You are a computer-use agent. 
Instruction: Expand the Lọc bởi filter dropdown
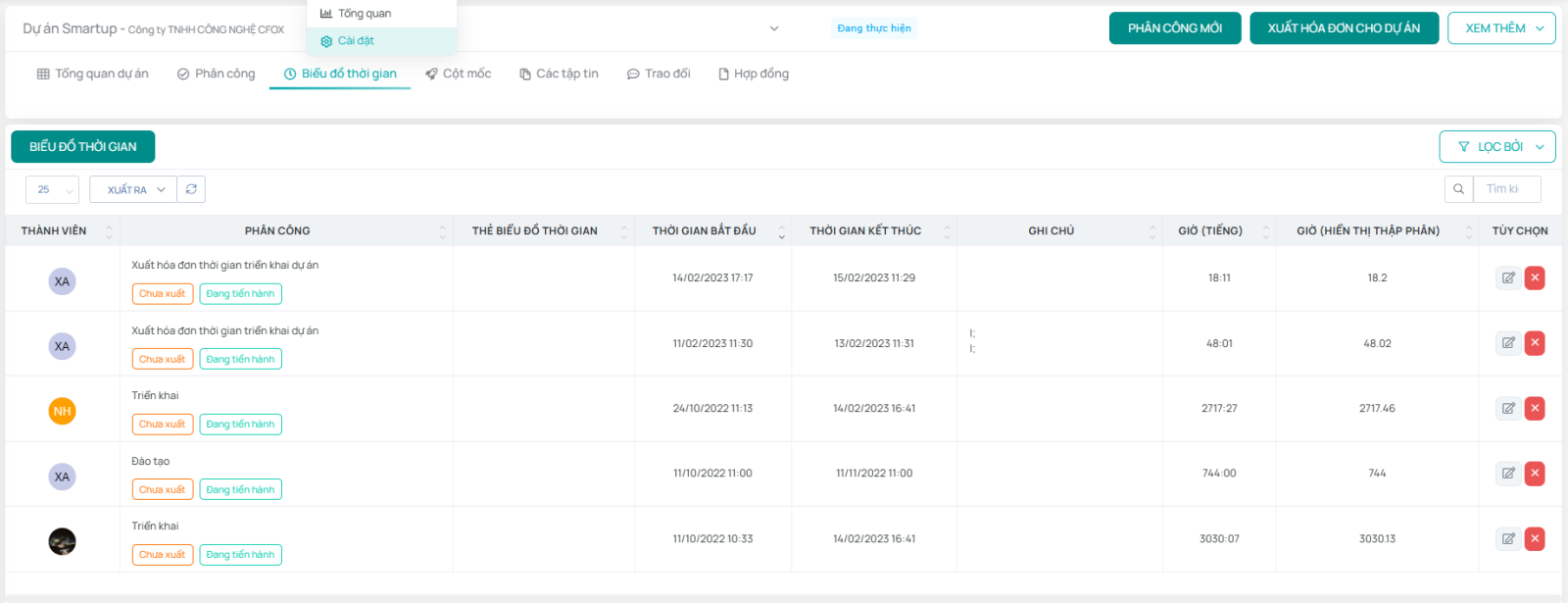tap(1496, 147)
